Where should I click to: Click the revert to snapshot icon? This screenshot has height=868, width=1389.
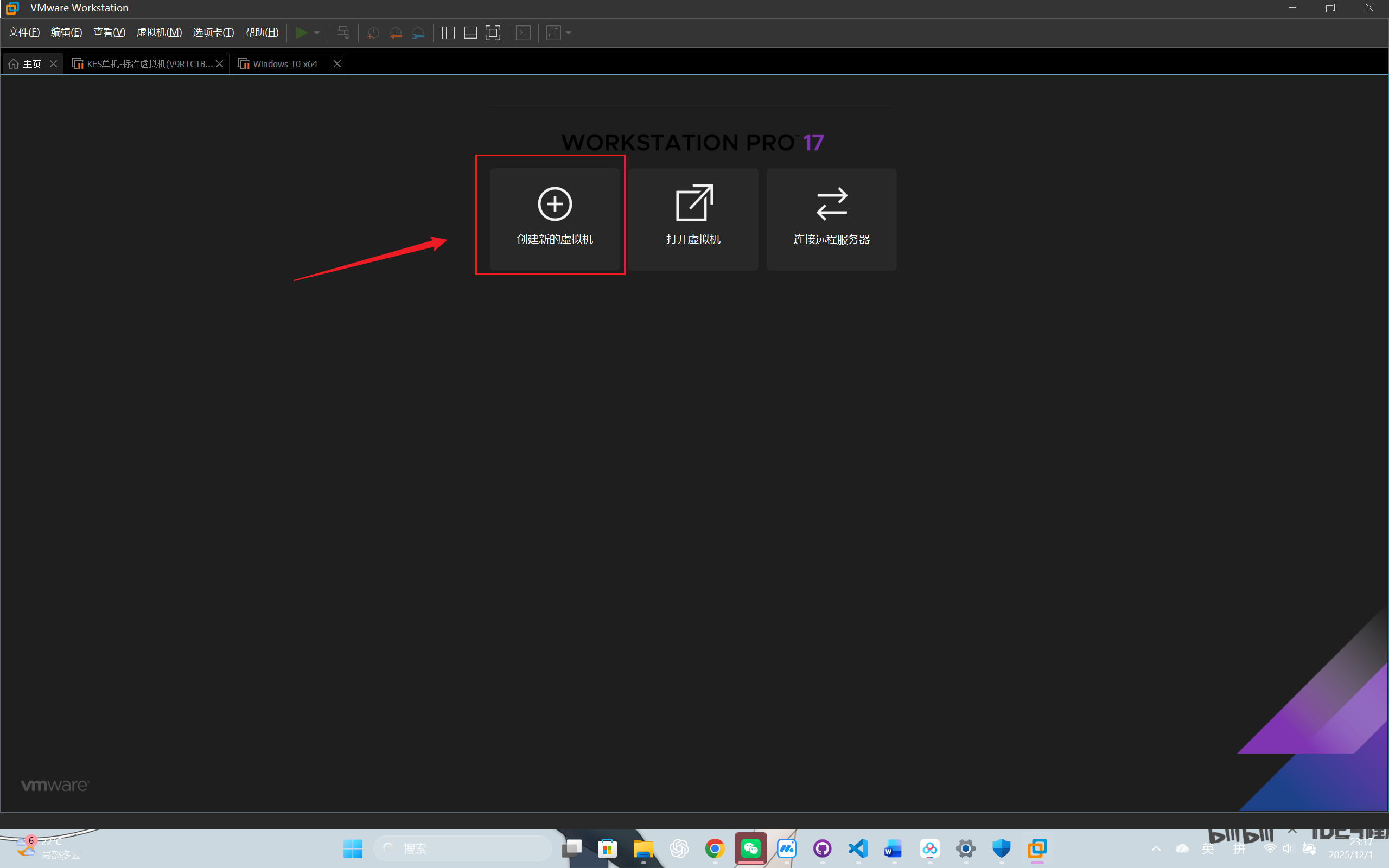click(x=396, y=33)
